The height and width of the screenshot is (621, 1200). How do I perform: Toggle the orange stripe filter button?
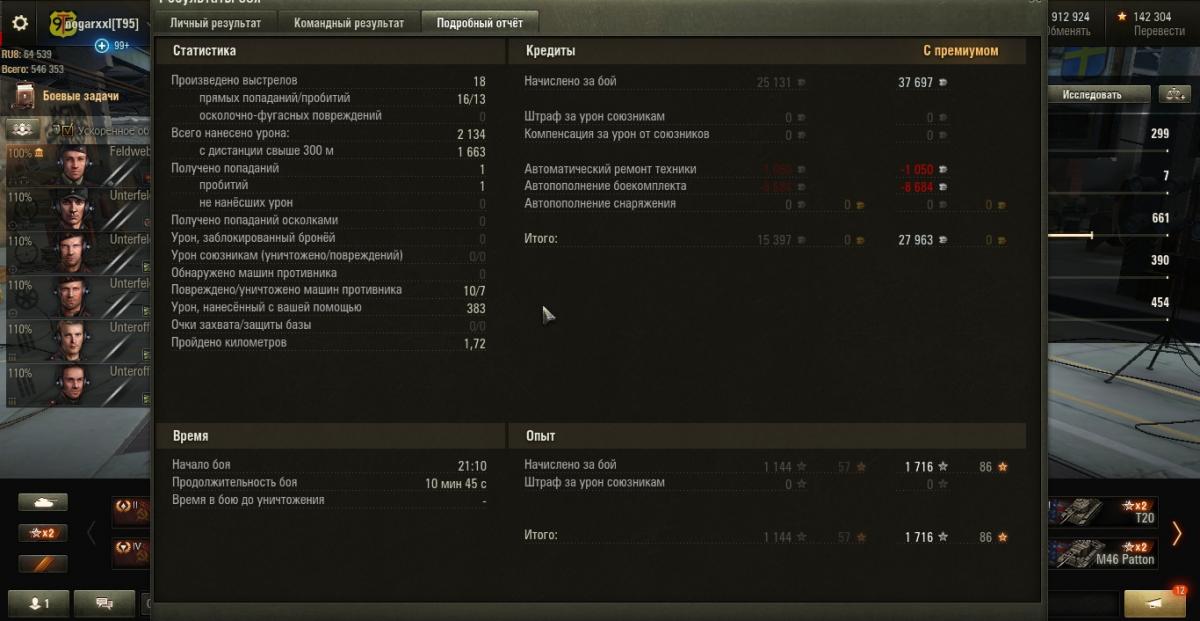(43, 564)
